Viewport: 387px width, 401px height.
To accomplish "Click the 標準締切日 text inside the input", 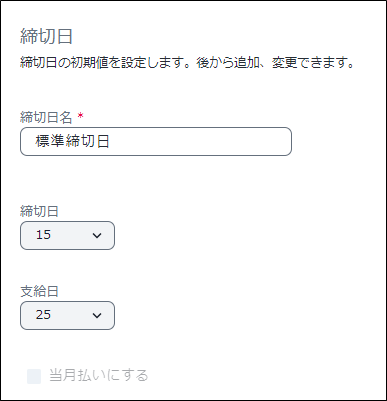I will click(x=72, y=141).
